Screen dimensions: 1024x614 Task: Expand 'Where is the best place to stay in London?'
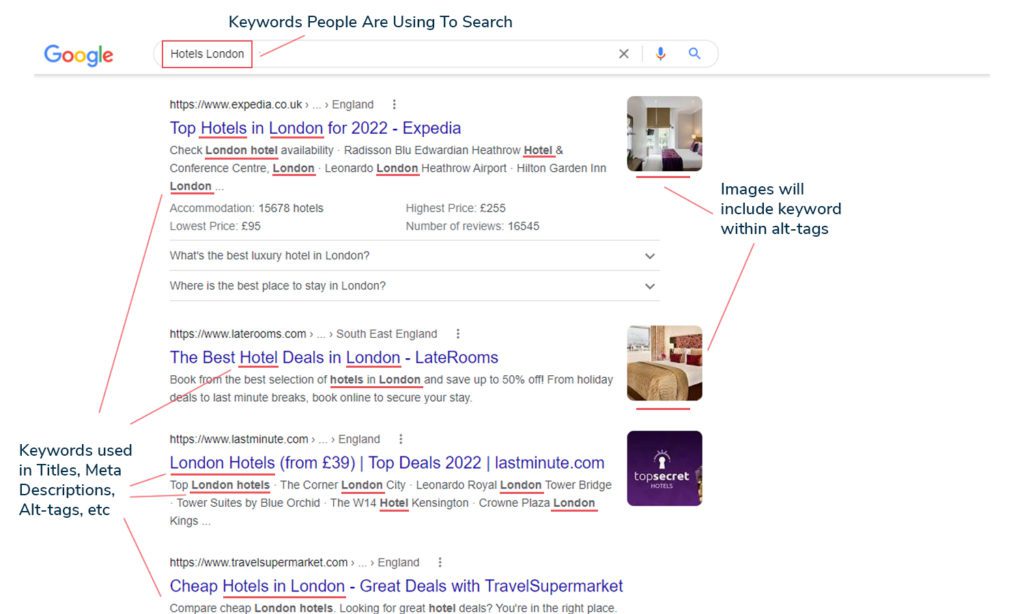(414, 285)
